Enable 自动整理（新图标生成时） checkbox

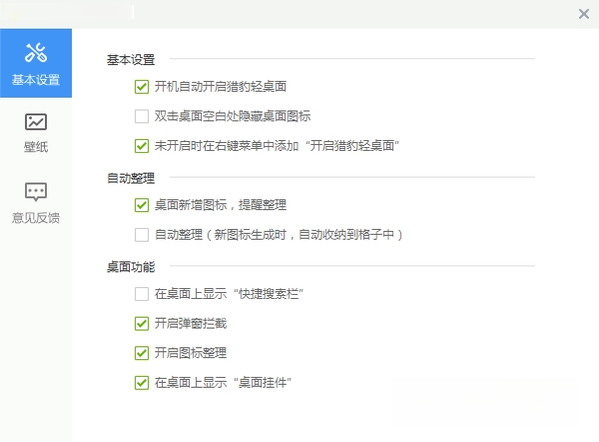[x=142, y=235]
